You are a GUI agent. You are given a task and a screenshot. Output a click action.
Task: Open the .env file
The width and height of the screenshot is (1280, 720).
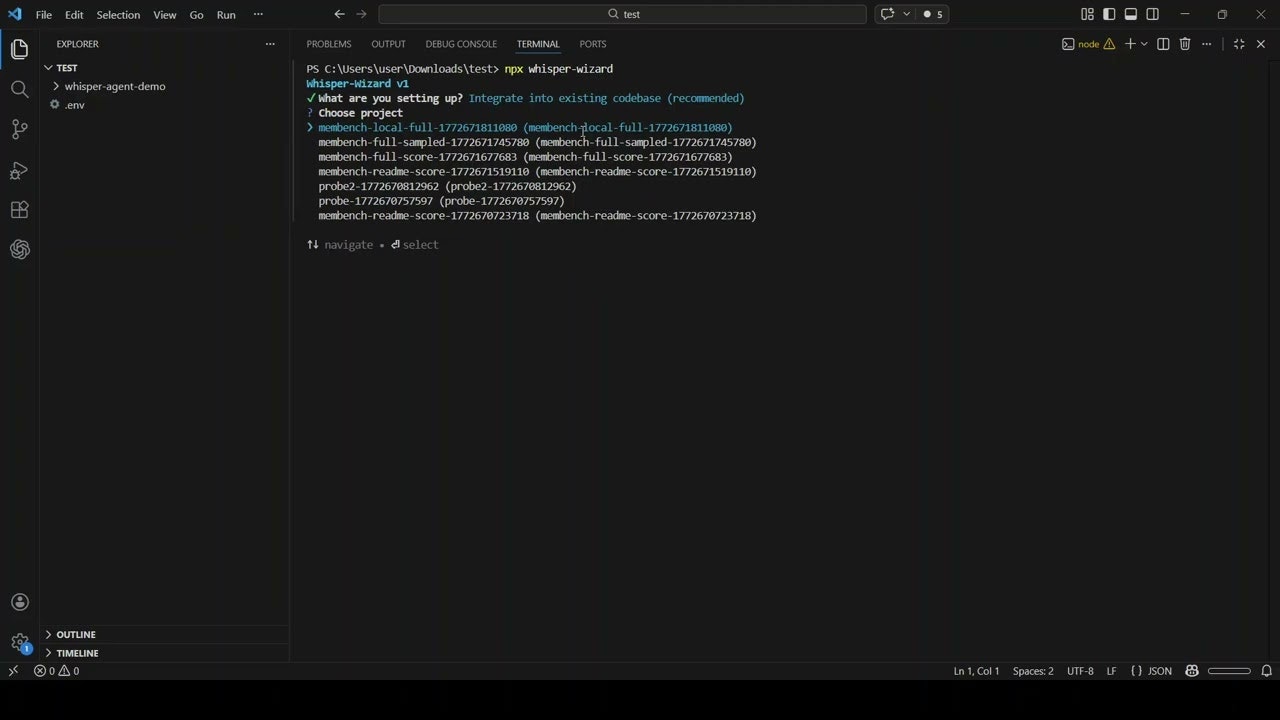(x=75, y=105)
